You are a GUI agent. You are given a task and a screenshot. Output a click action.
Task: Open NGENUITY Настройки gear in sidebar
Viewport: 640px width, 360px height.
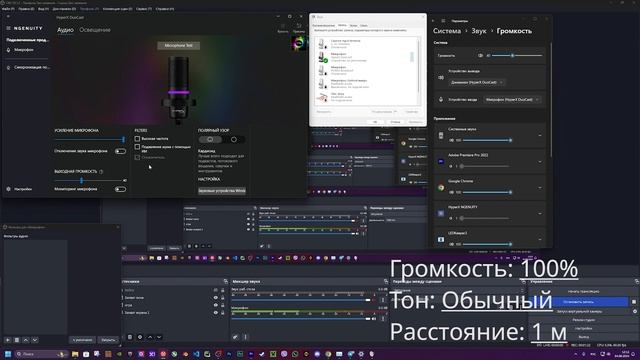(9, 189)
